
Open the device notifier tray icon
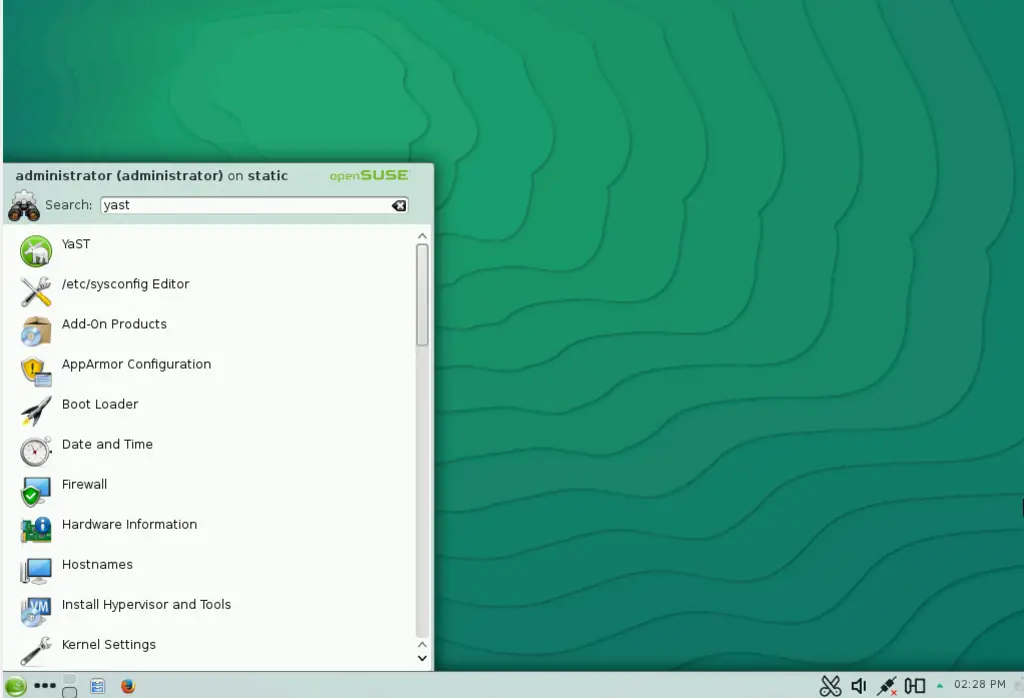coord(914,686)
